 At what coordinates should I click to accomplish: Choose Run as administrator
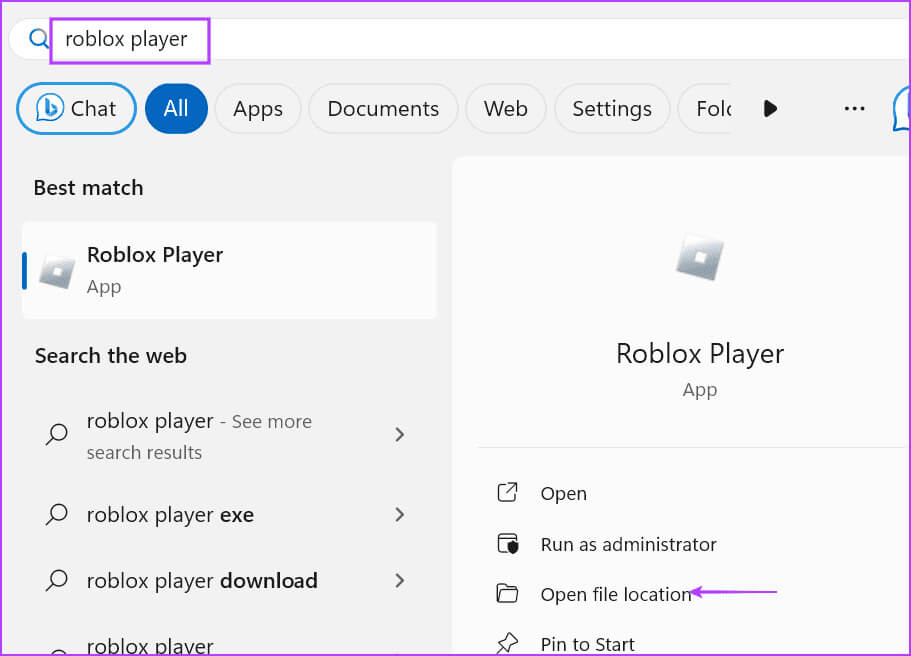coord(628,544)
